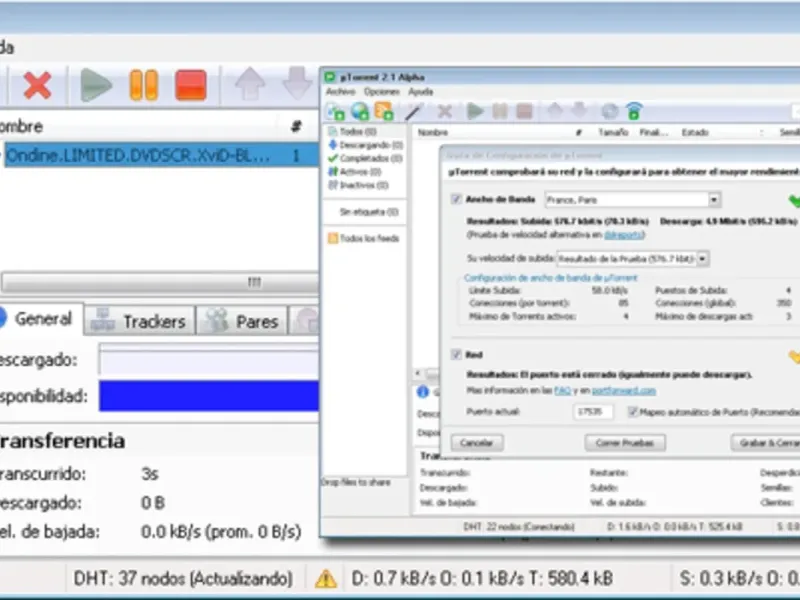Select the Descargando category in sidebar
The image size is (800, 600).
[366, 145]
